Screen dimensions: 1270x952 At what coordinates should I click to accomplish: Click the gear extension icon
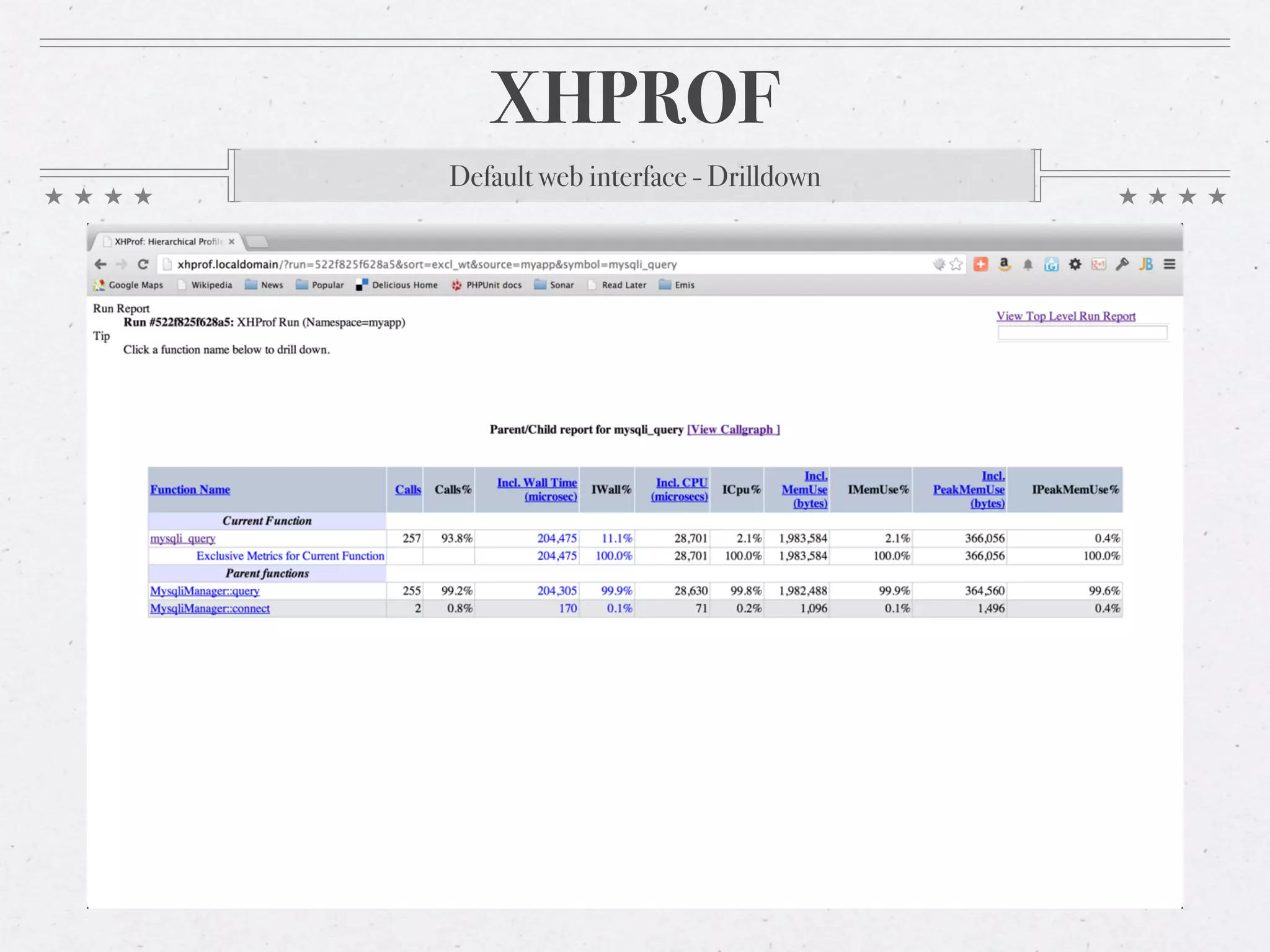[x=1075, y=265]
